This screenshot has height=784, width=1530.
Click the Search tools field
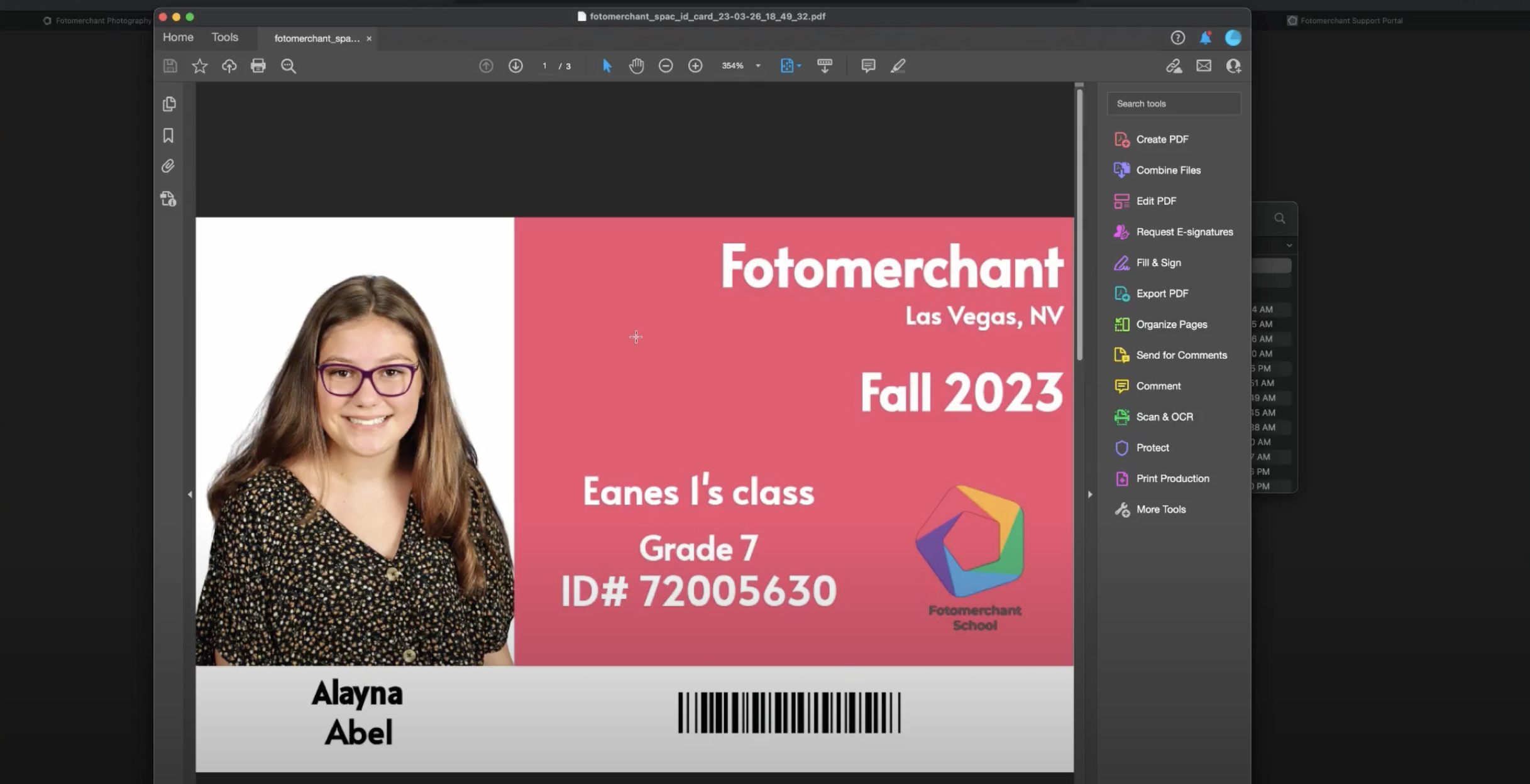click(x=1174, y=104)
